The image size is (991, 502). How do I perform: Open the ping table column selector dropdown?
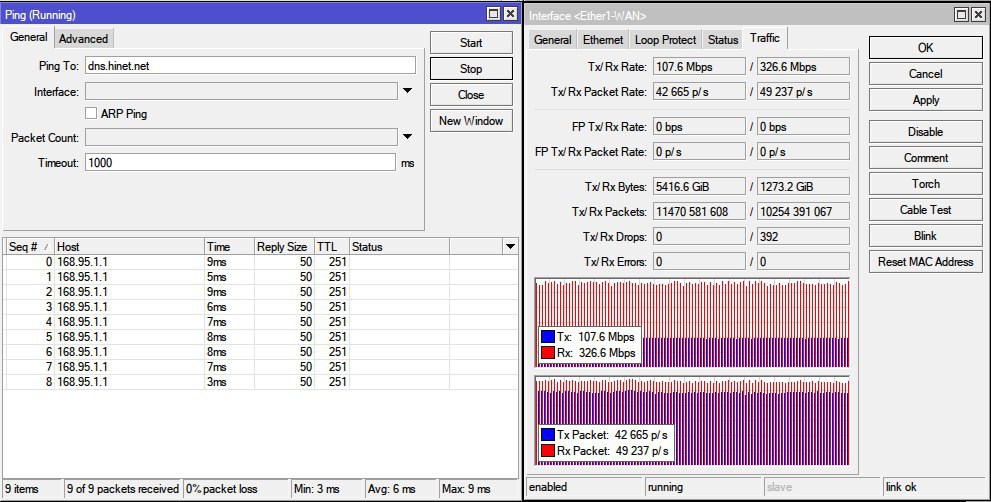tap(510, 247)
